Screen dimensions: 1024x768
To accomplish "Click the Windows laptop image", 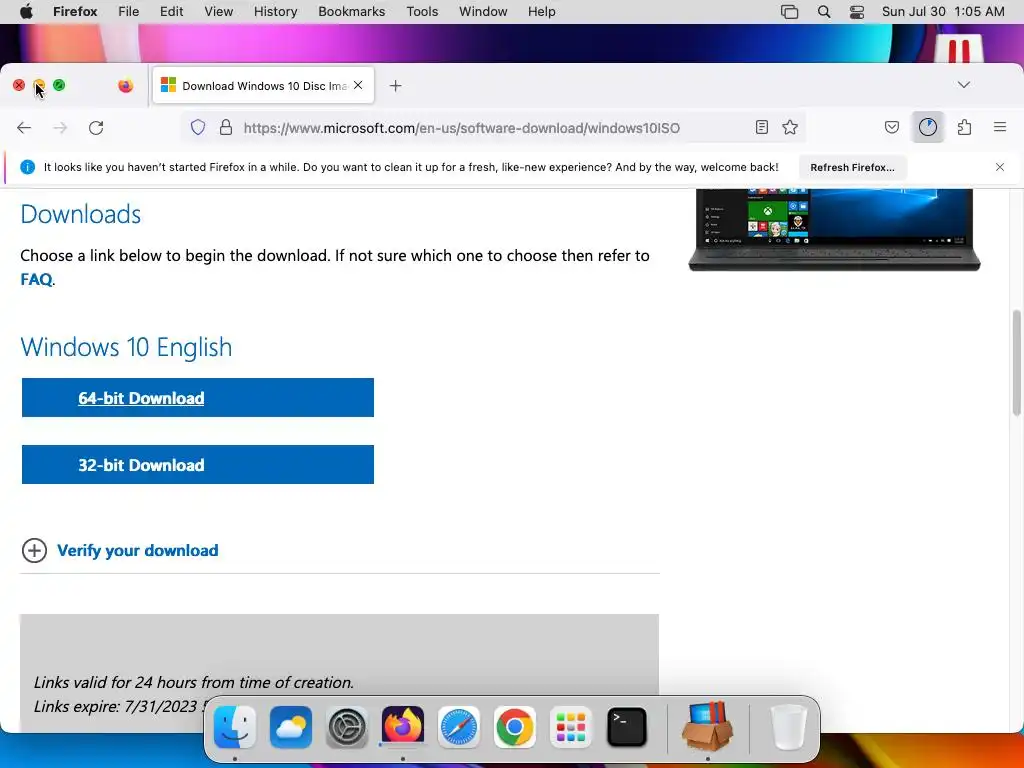I will click(x=835, y=230).
